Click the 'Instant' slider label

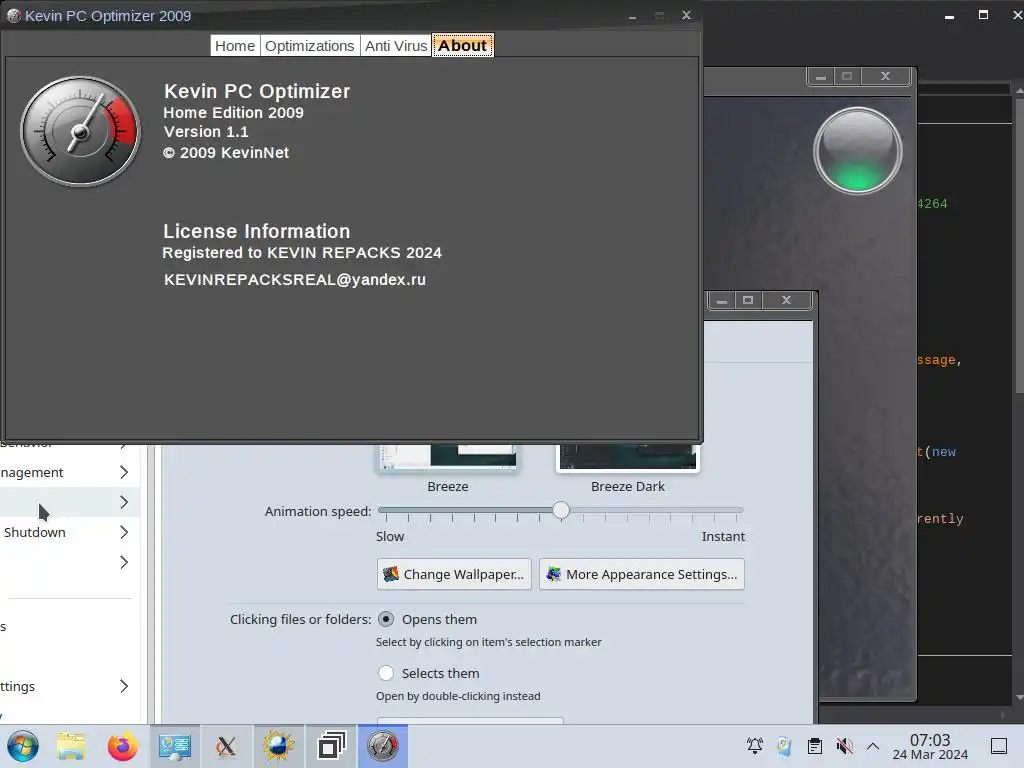[723, 536]
